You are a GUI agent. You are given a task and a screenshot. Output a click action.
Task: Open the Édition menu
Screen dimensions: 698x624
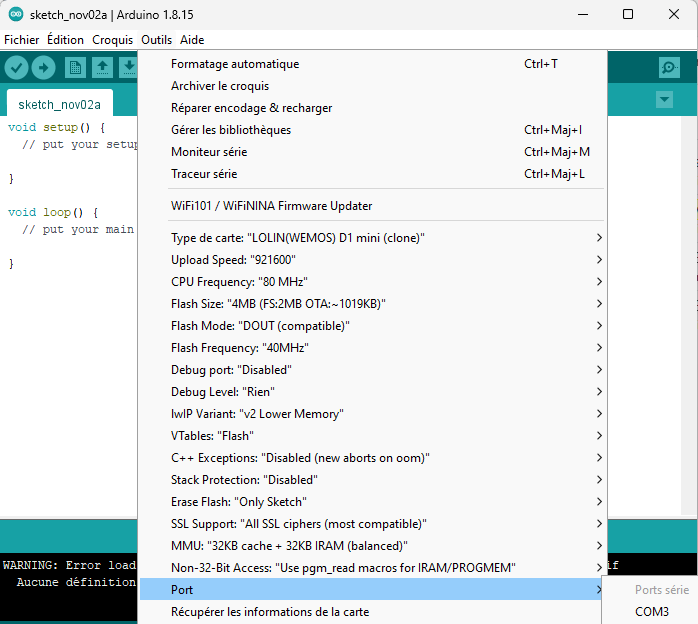65,40
